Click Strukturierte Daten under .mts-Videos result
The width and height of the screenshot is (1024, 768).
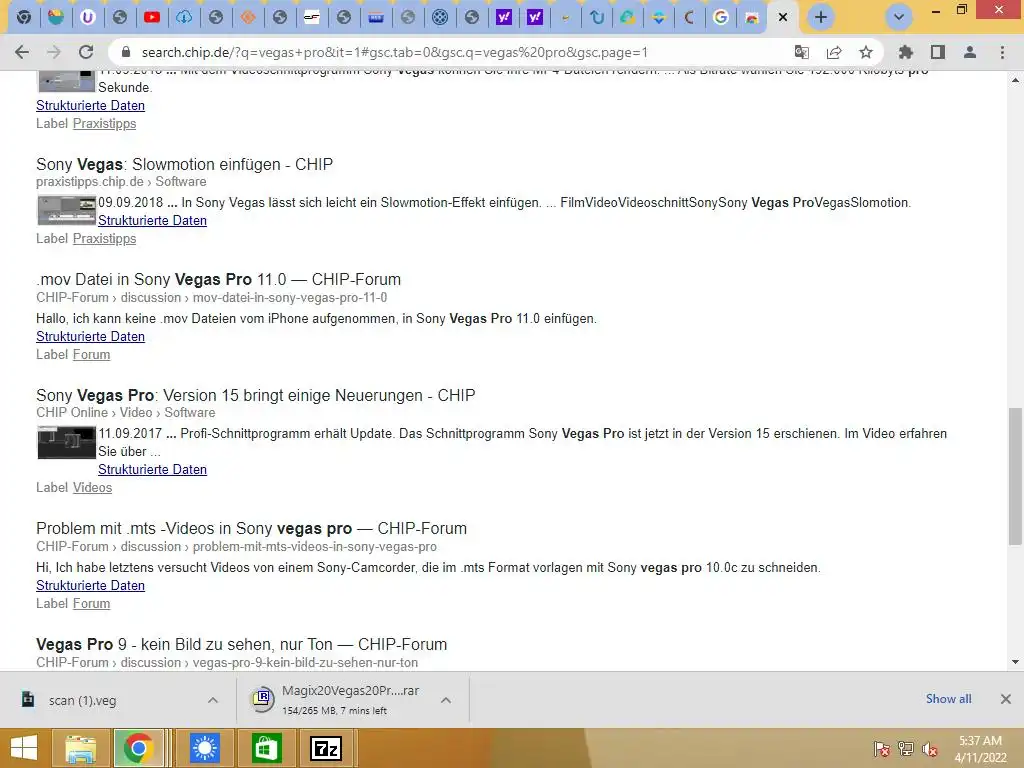point(90,585)
